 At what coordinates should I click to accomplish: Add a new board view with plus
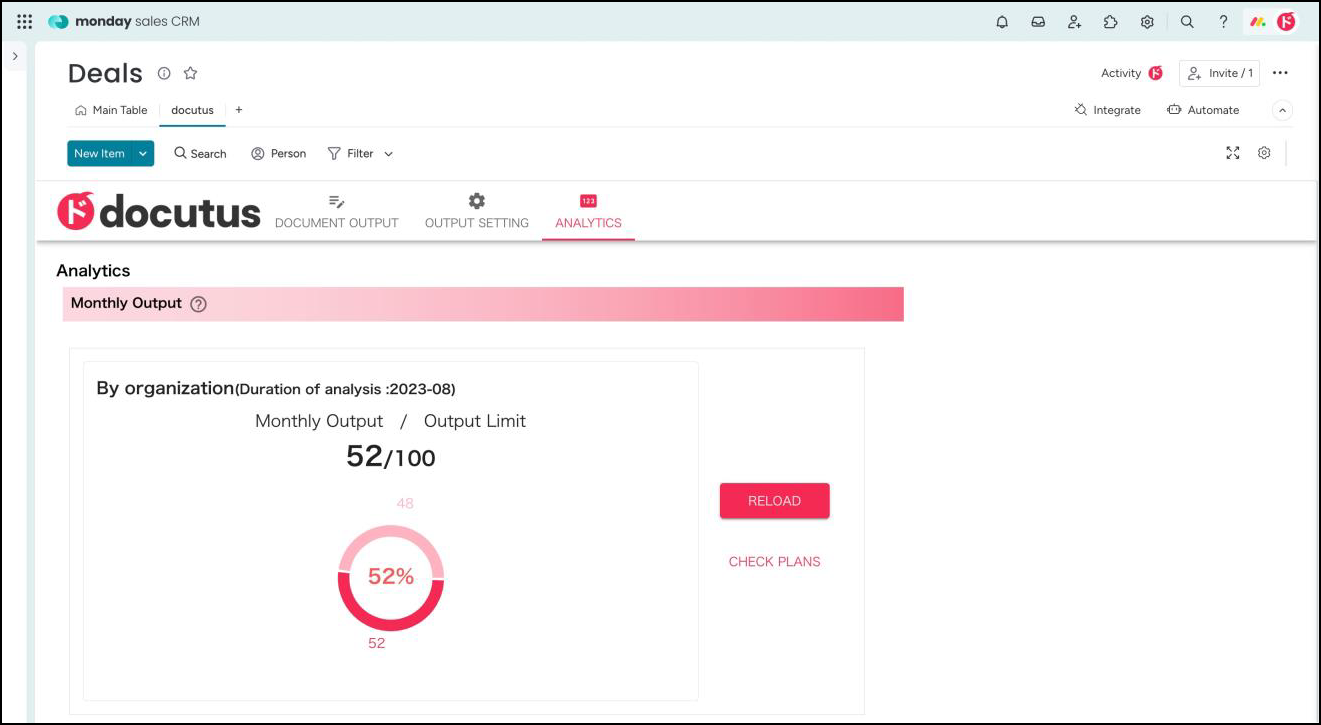239,110
